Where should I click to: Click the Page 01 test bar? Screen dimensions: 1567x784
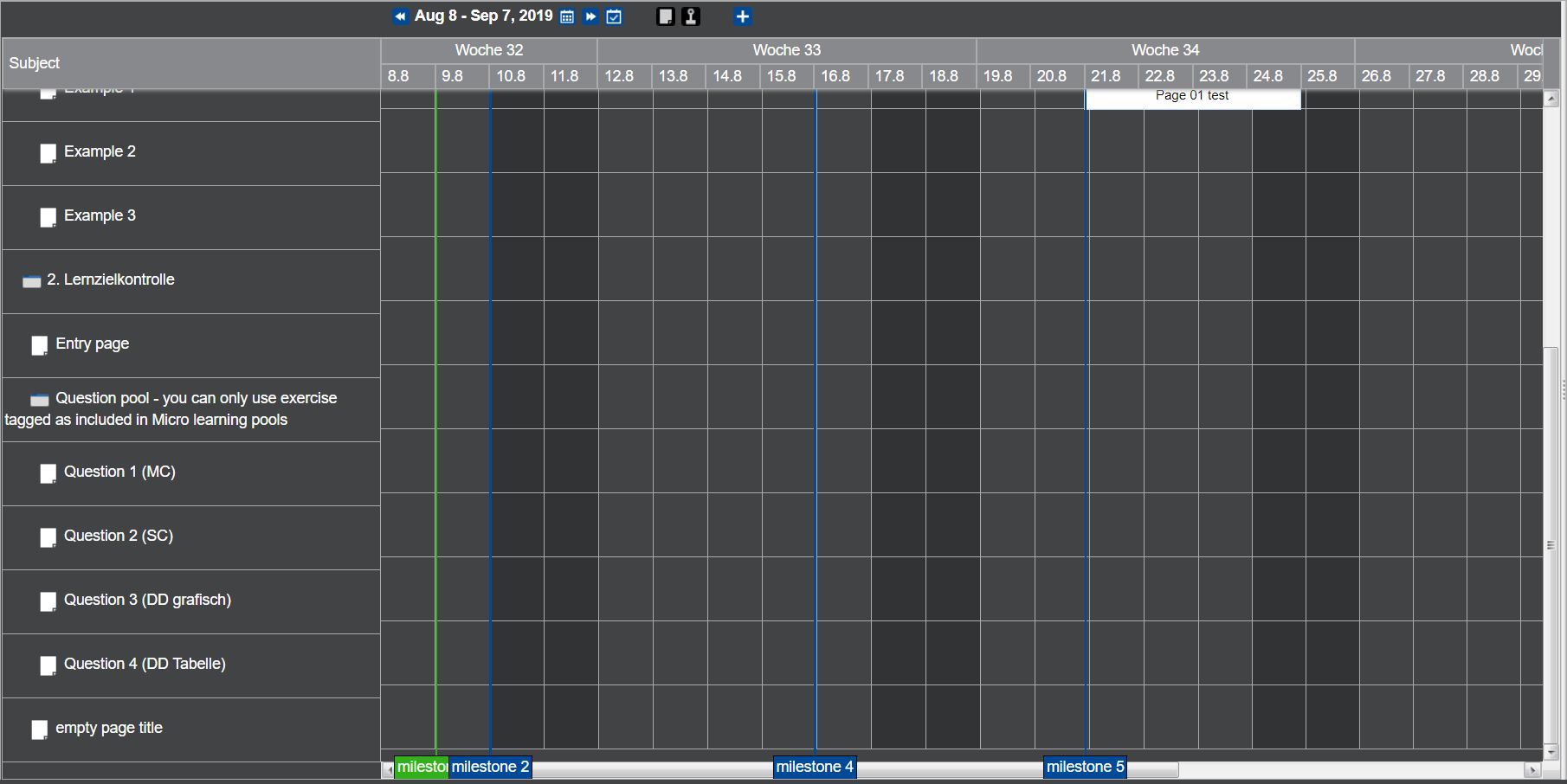click(1192, 98)
